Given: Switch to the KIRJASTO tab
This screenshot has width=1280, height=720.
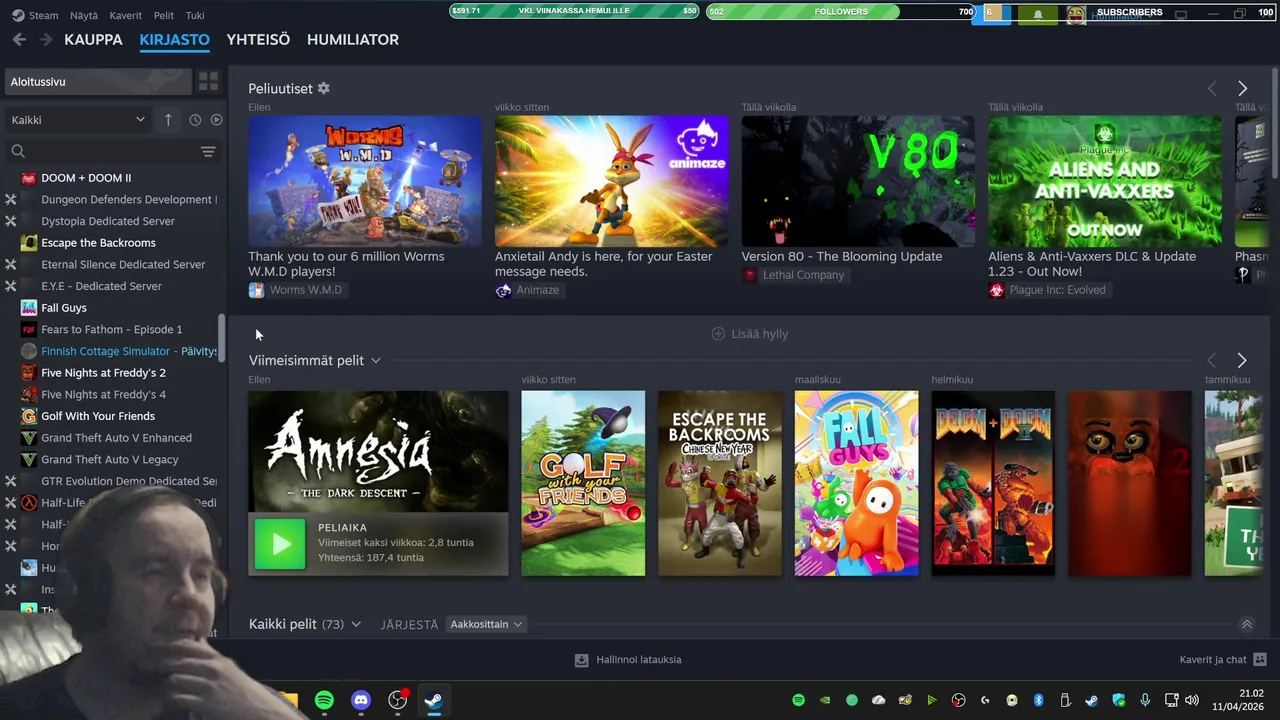Looking at the screenshot, I should pyautogui.click(x=174, y=39).
